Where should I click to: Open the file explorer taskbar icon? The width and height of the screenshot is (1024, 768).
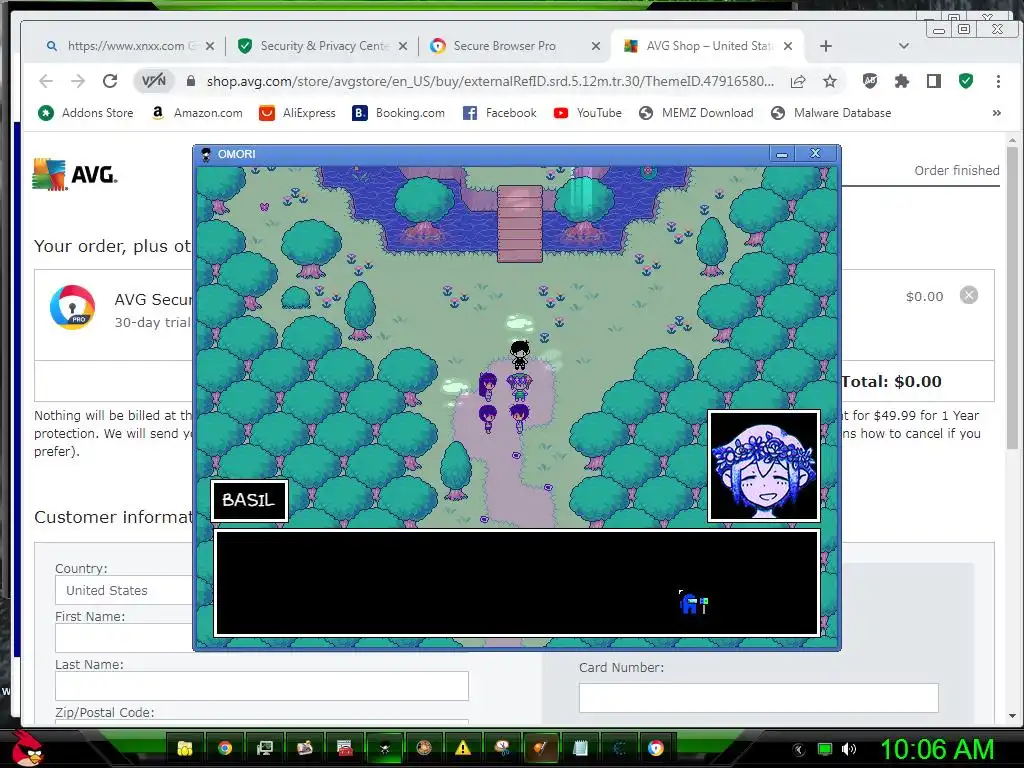pyautogui.click(x=185, y=748)
